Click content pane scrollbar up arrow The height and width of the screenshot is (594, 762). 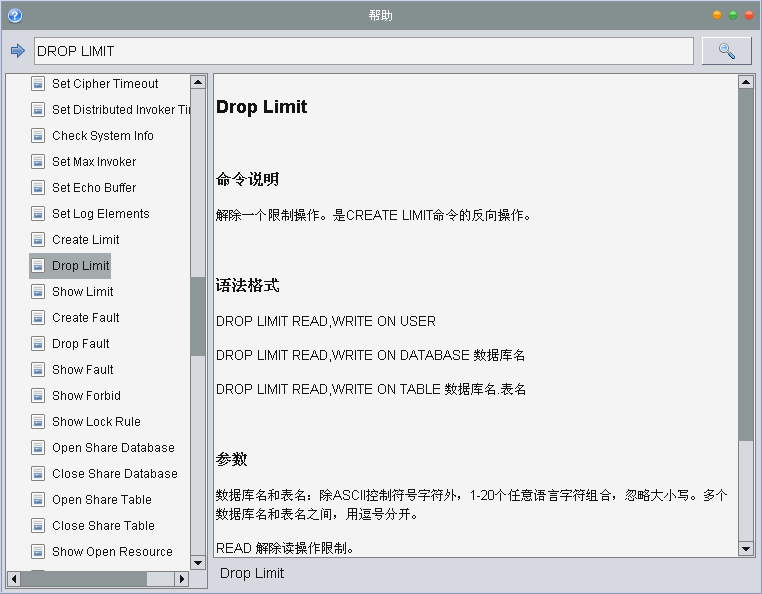point(745,82)
